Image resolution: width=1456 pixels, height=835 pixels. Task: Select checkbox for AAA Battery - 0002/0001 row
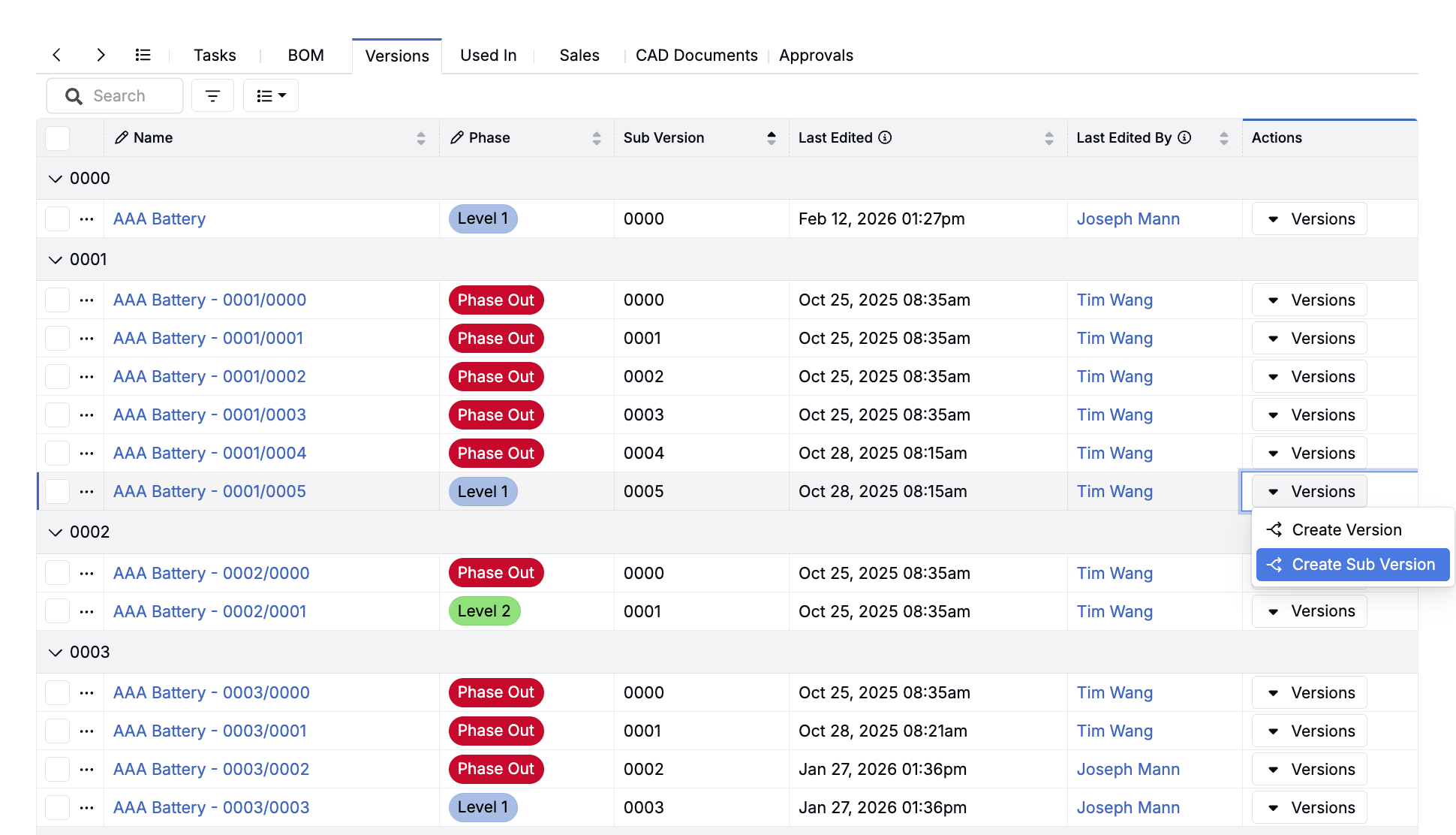tap(58, 611)
